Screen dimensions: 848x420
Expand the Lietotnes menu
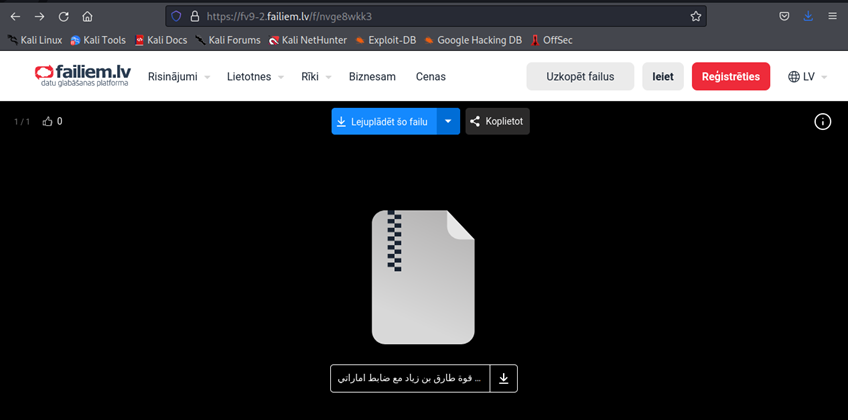[x=255, y=77]
